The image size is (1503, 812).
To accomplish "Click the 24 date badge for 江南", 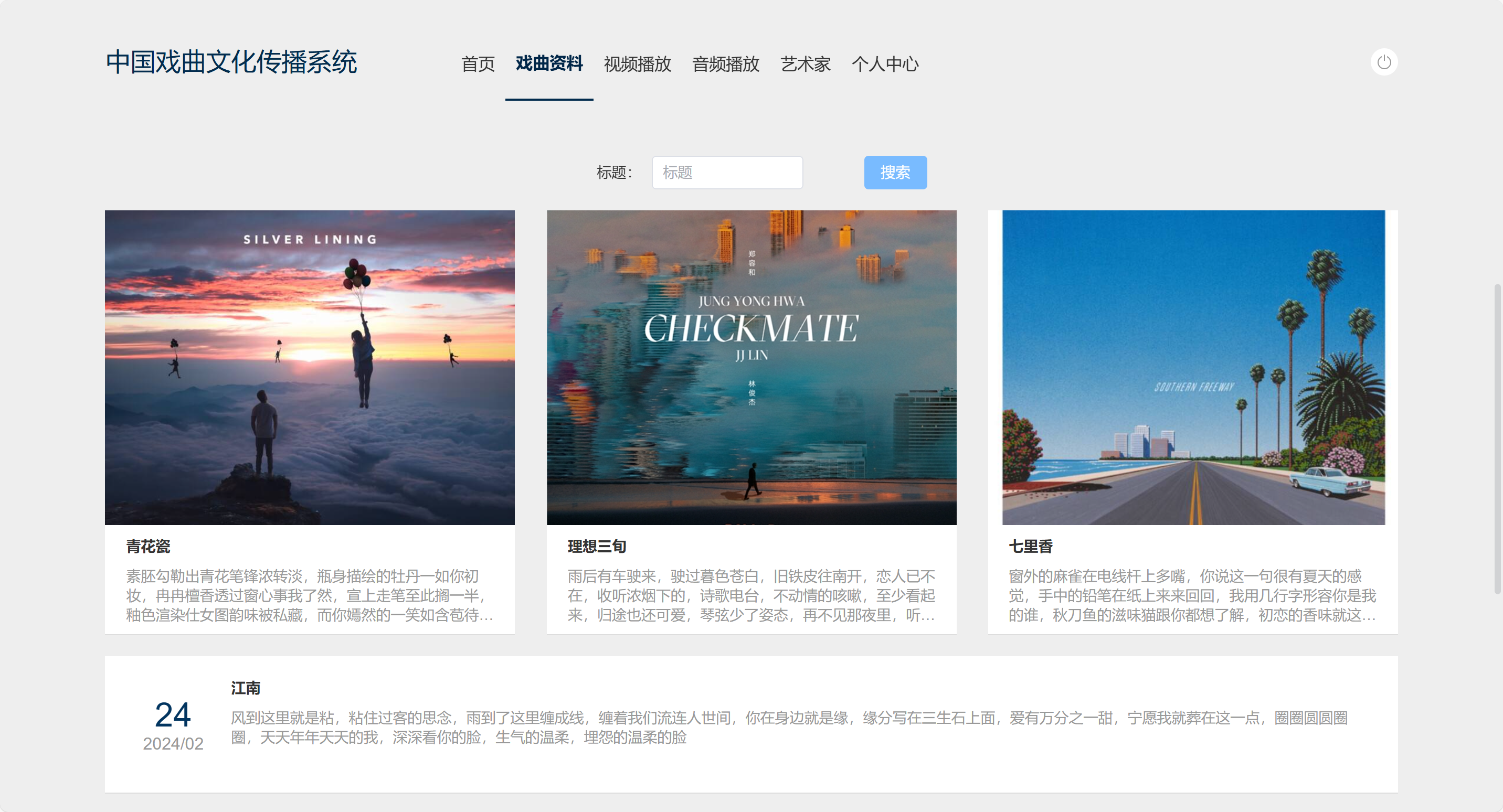I will pyautogui.click(x=173, y=714).
